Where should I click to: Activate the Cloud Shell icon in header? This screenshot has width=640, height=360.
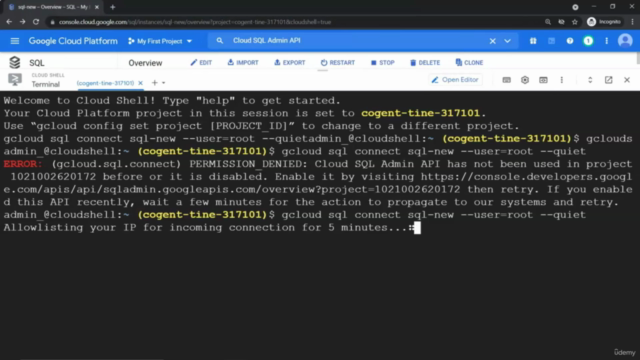tap(551, 41)
